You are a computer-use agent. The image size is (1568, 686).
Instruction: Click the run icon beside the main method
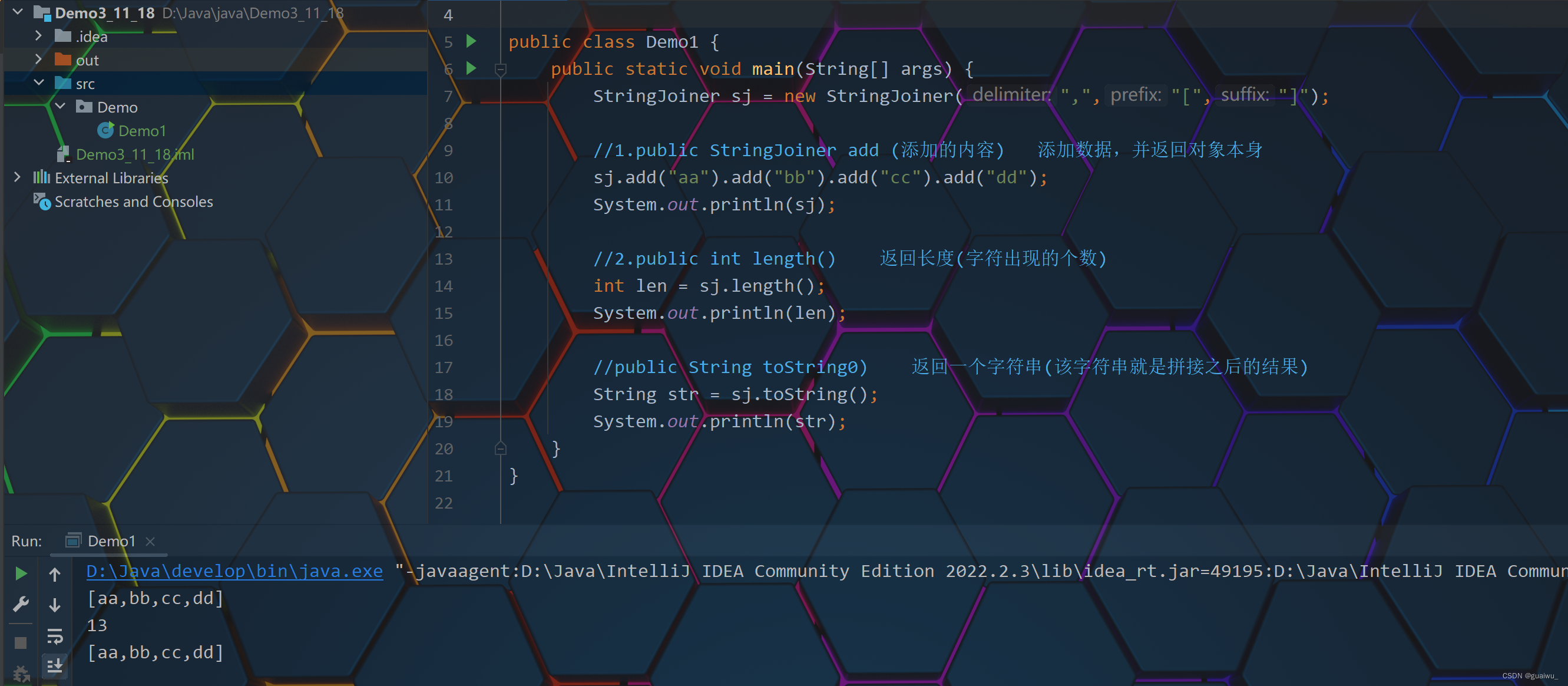pyautogui.click(x=471, y=69)
